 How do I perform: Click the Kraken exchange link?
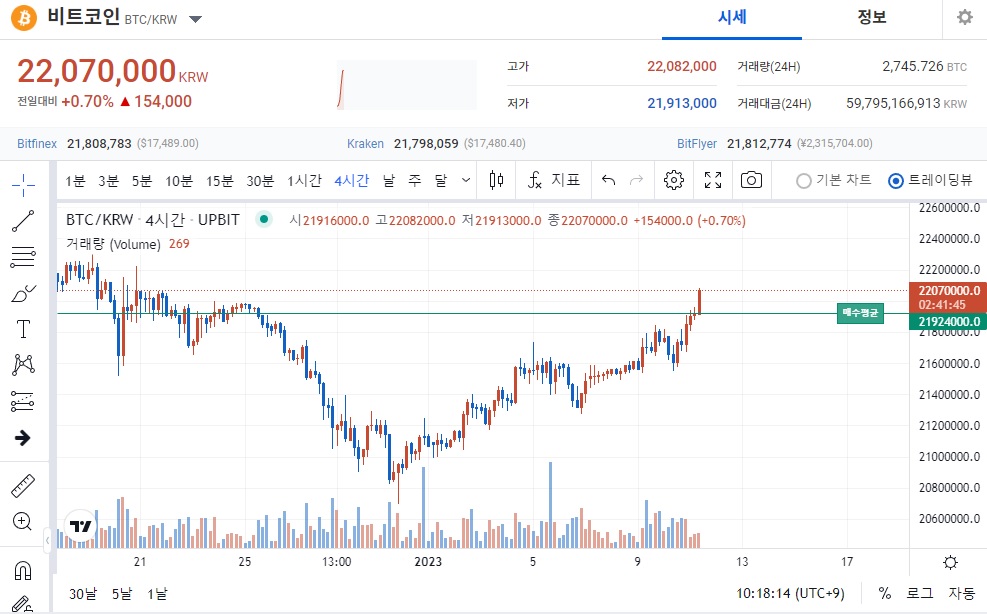365,144
